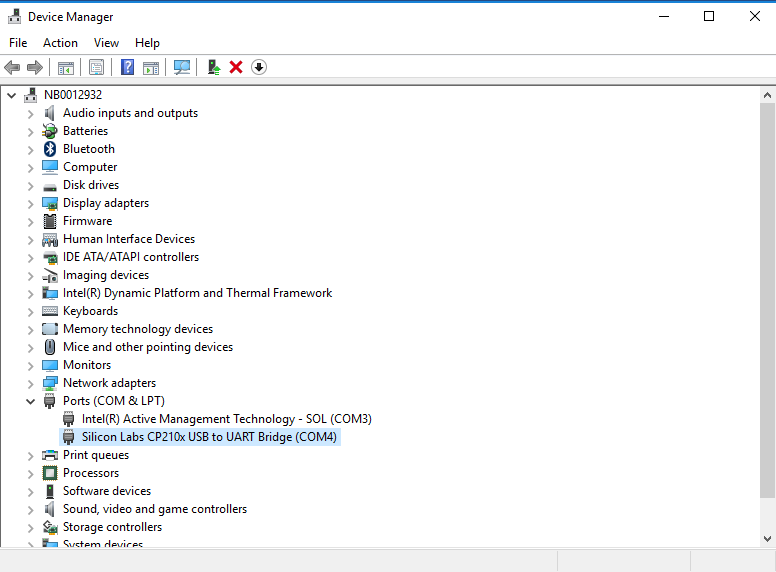Open the View menu
776x572 pixels.
pyautogui.click(x=106, y=43)
